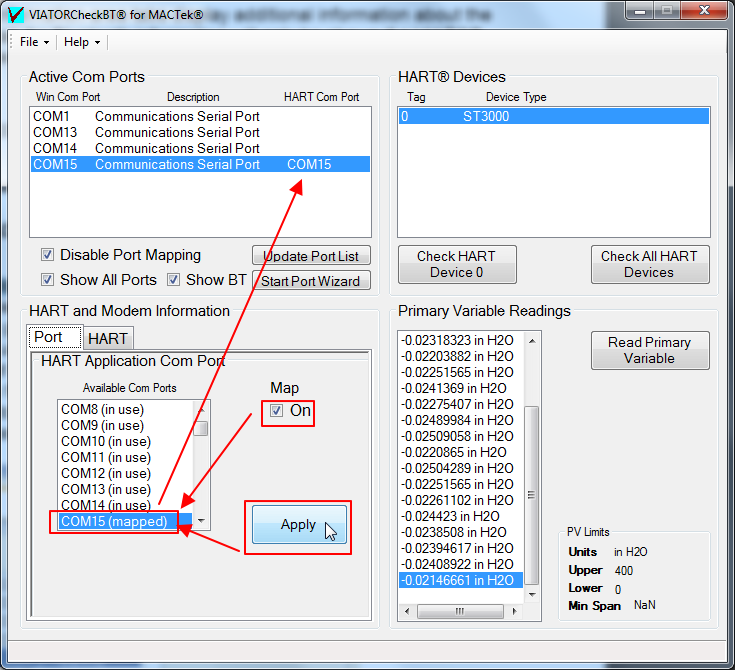Select COM13 (in use) in available ports
The image size is (735, 670).
pyautogui.click(x=124, y=489)
